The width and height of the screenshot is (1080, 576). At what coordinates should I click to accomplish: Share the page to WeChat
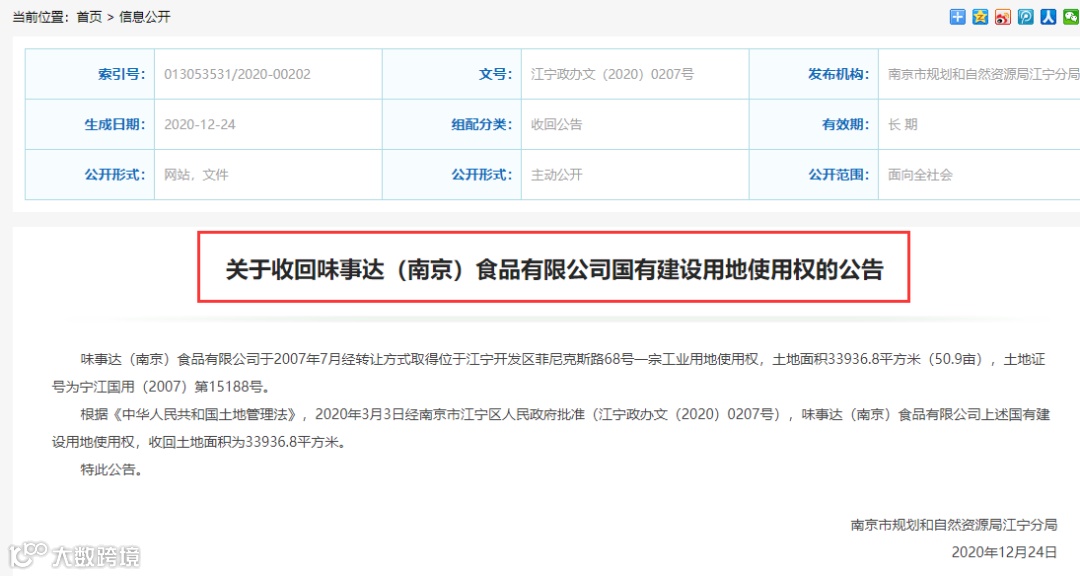(1071, 17)
